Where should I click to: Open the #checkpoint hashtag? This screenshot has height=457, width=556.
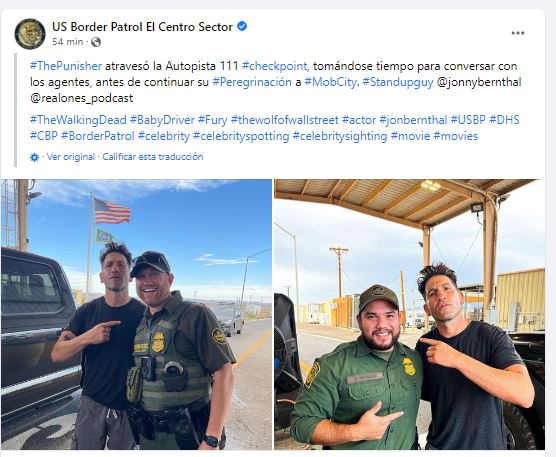(x=275, y=66)
